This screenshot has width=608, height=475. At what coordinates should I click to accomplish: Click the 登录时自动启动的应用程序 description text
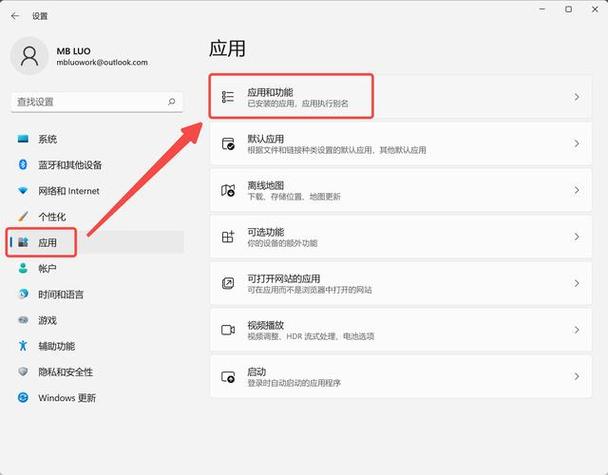[294, 383]
